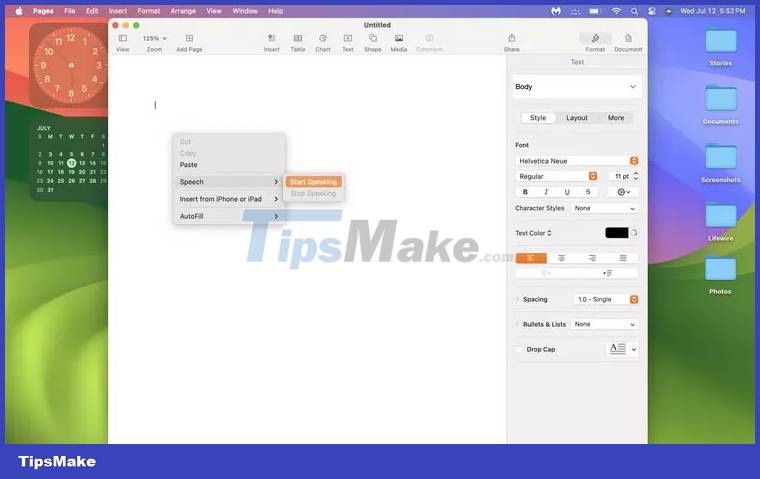Insert a Chart from the toolbar

pos(323,38)
